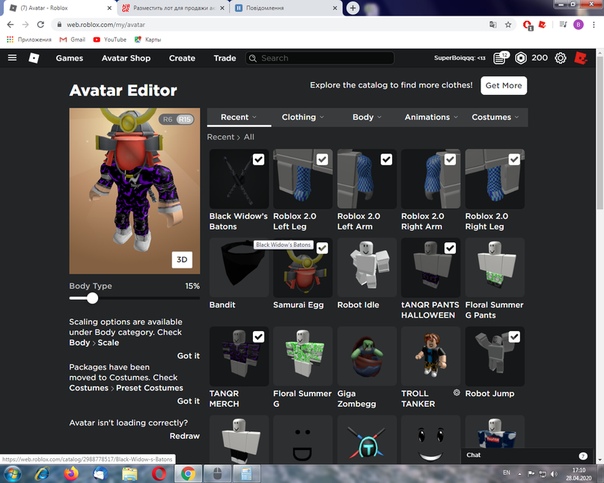Viewport: 604px width, 483px height.
Task: Open the Robux balance icon
Action: tap(521, 58)
